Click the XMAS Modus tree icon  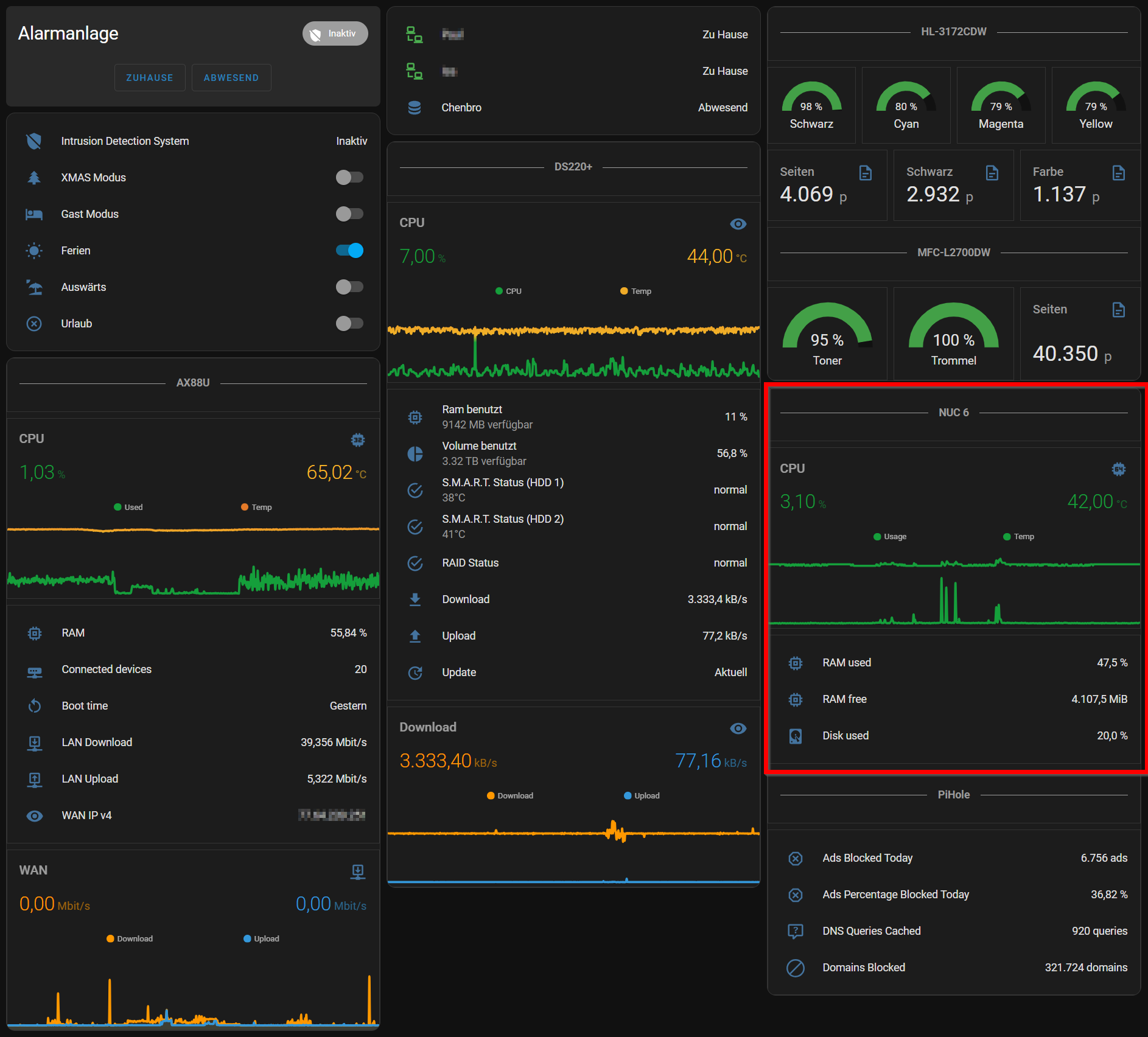tap(34, 178)
